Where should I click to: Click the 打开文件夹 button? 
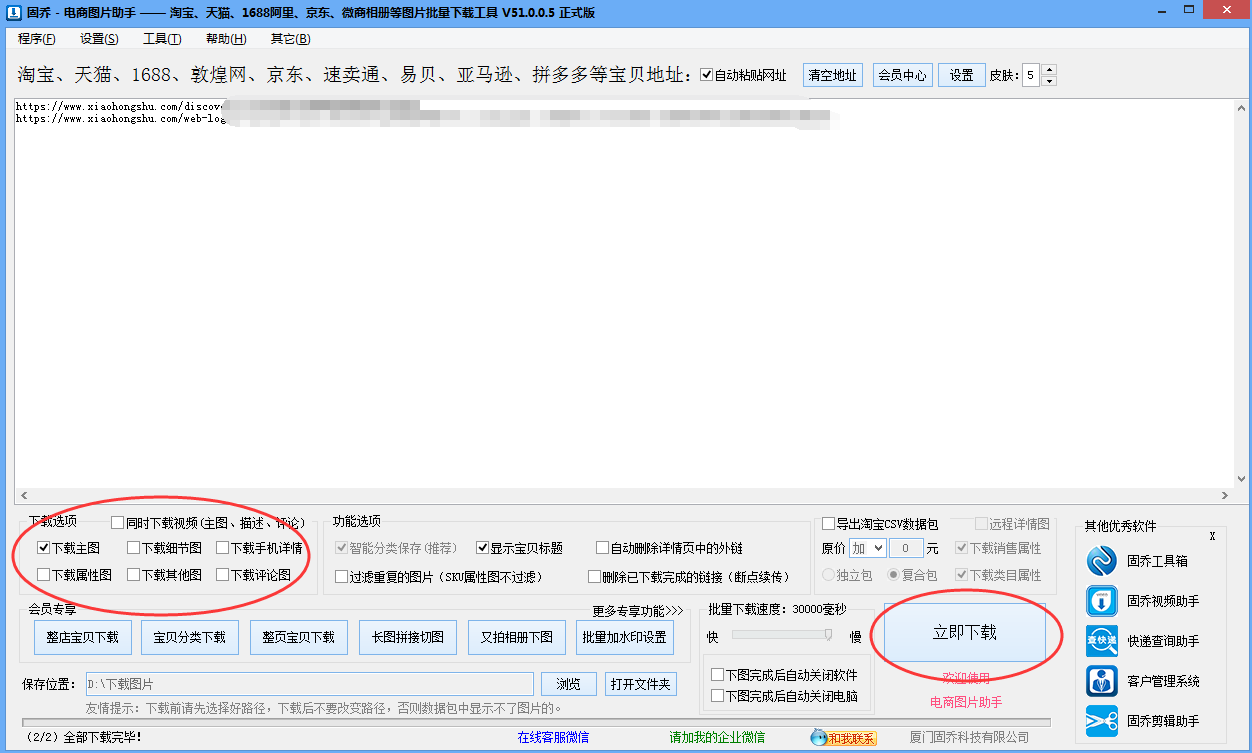[x=642, y=684]
